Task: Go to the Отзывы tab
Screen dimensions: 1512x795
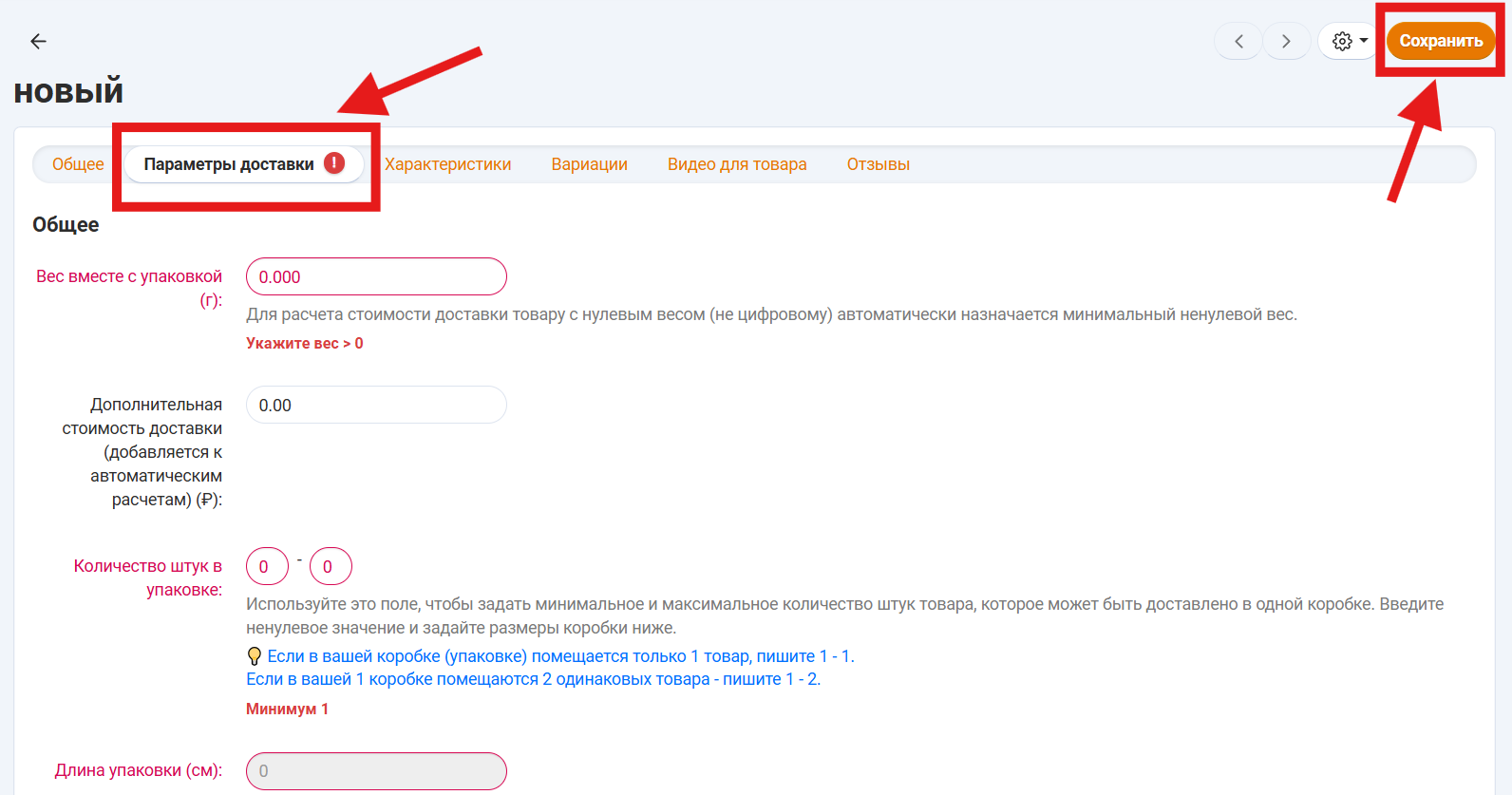Action: [878, 164]
